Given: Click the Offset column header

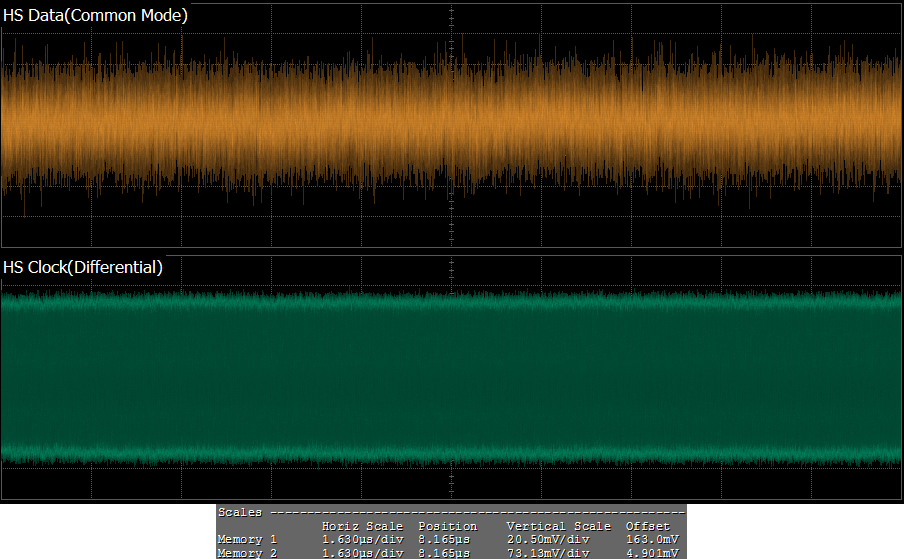Looking at the screenshot, I should coord(647,526).
